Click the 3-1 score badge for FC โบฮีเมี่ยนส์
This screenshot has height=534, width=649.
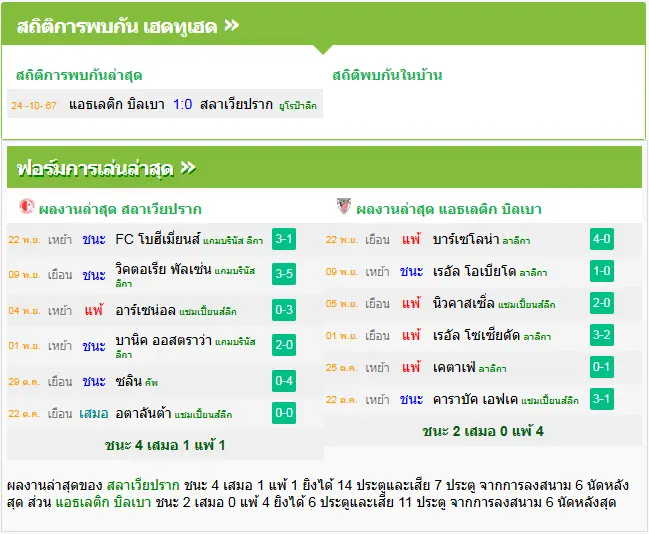[x=284, y=239]
